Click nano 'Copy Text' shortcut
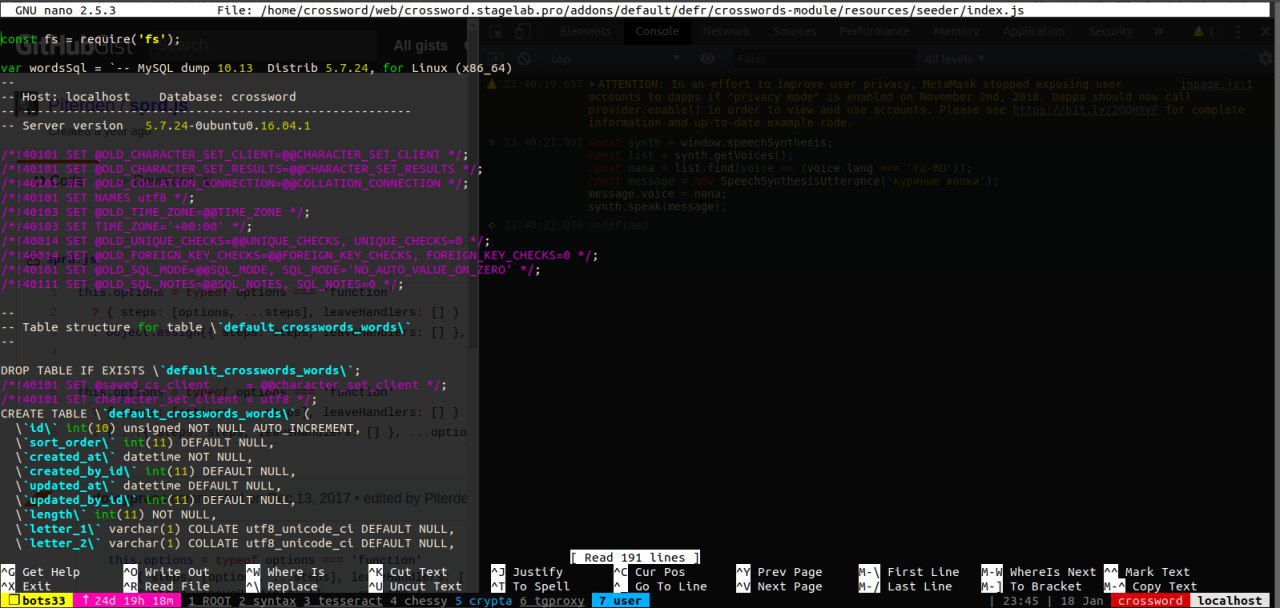 coord(1150,587)
